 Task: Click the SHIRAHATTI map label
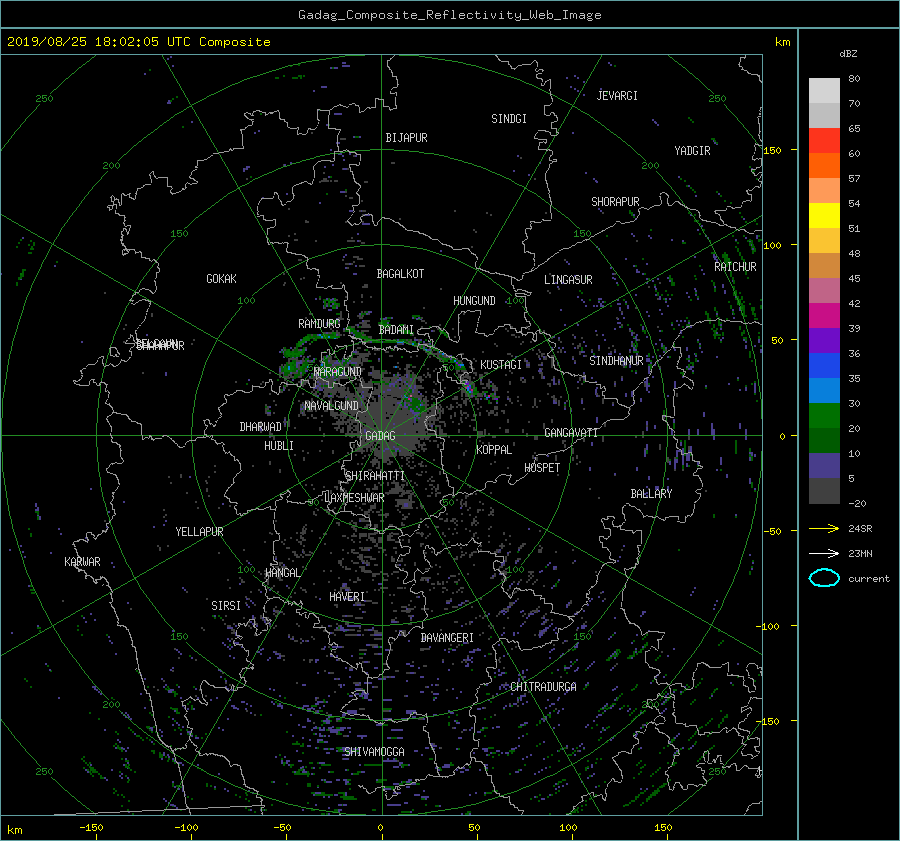click(375, 476)
